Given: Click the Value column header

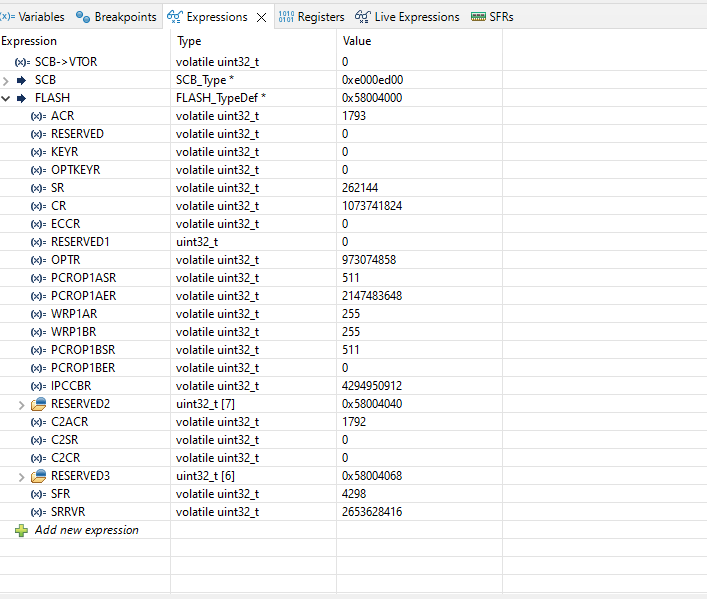Looking at the screenshot, I should click(x=357, y=41).
